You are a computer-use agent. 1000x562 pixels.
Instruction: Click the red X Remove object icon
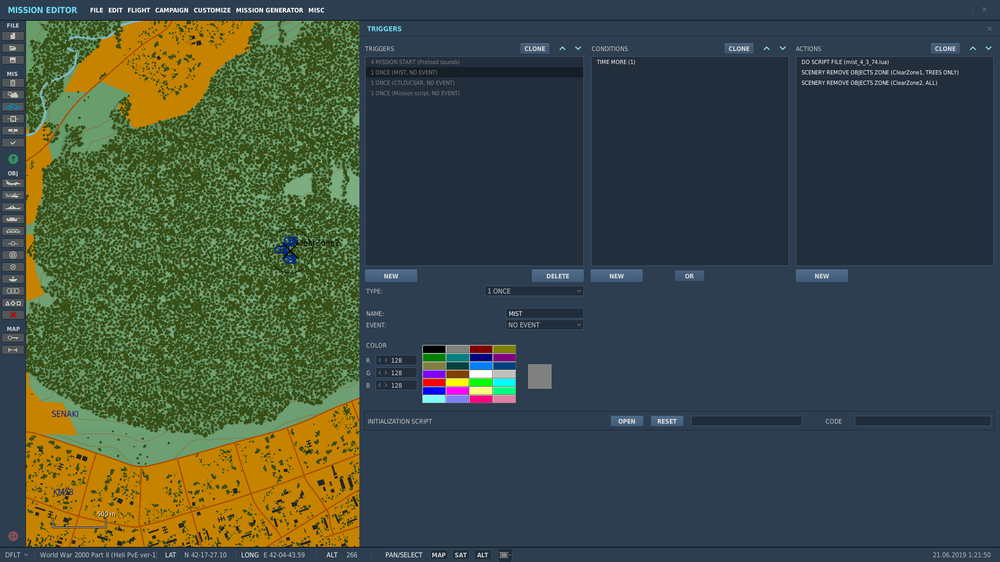pos(13,315)
